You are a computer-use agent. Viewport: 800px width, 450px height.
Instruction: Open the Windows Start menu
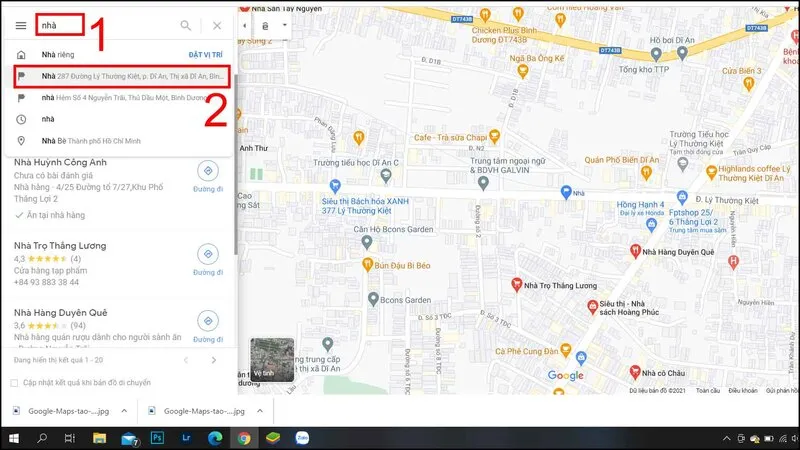pyautogui.click(x=14, y=438)
